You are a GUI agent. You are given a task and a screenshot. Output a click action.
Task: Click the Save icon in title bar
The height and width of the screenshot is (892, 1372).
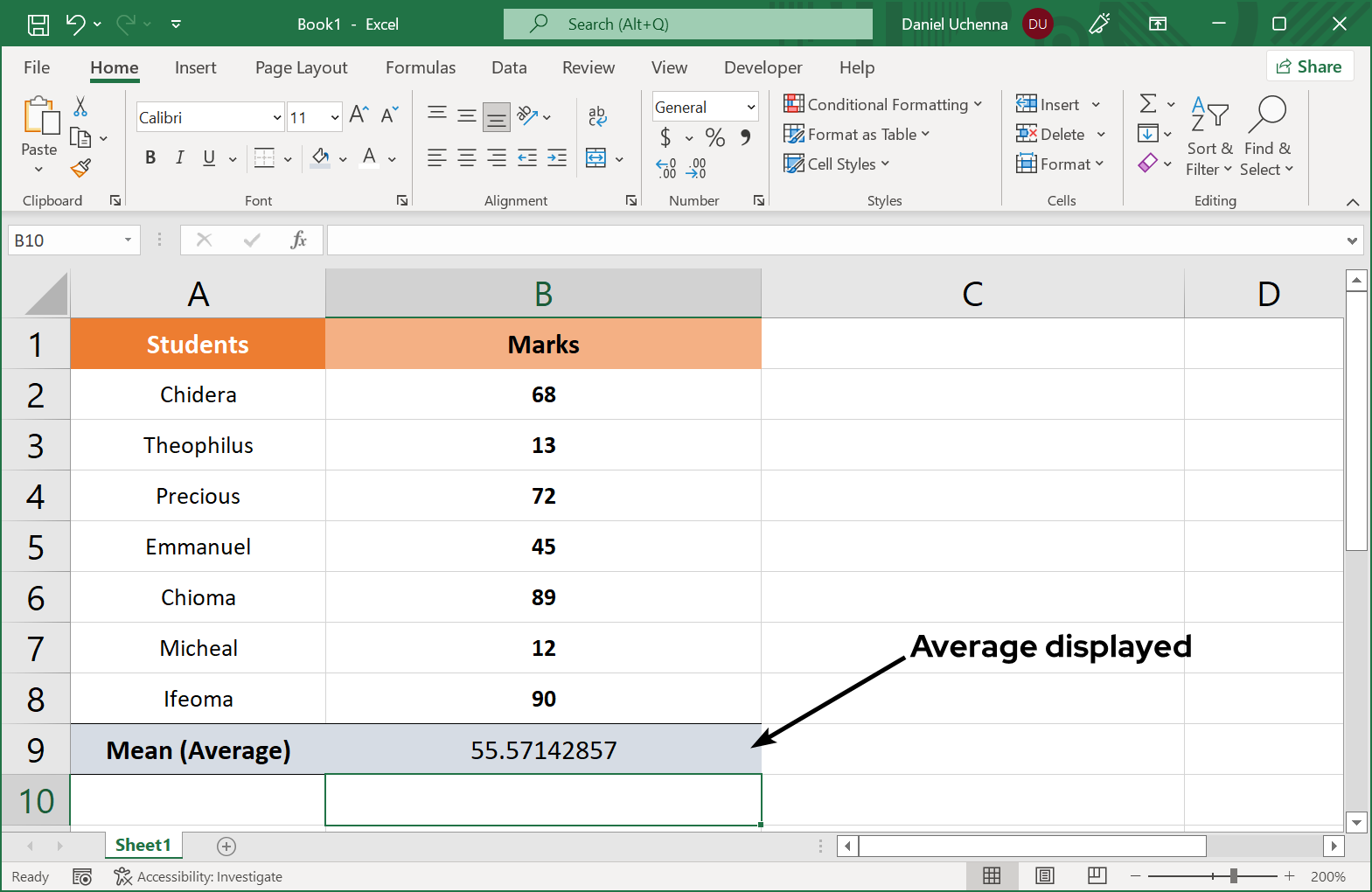coord(38,24)
